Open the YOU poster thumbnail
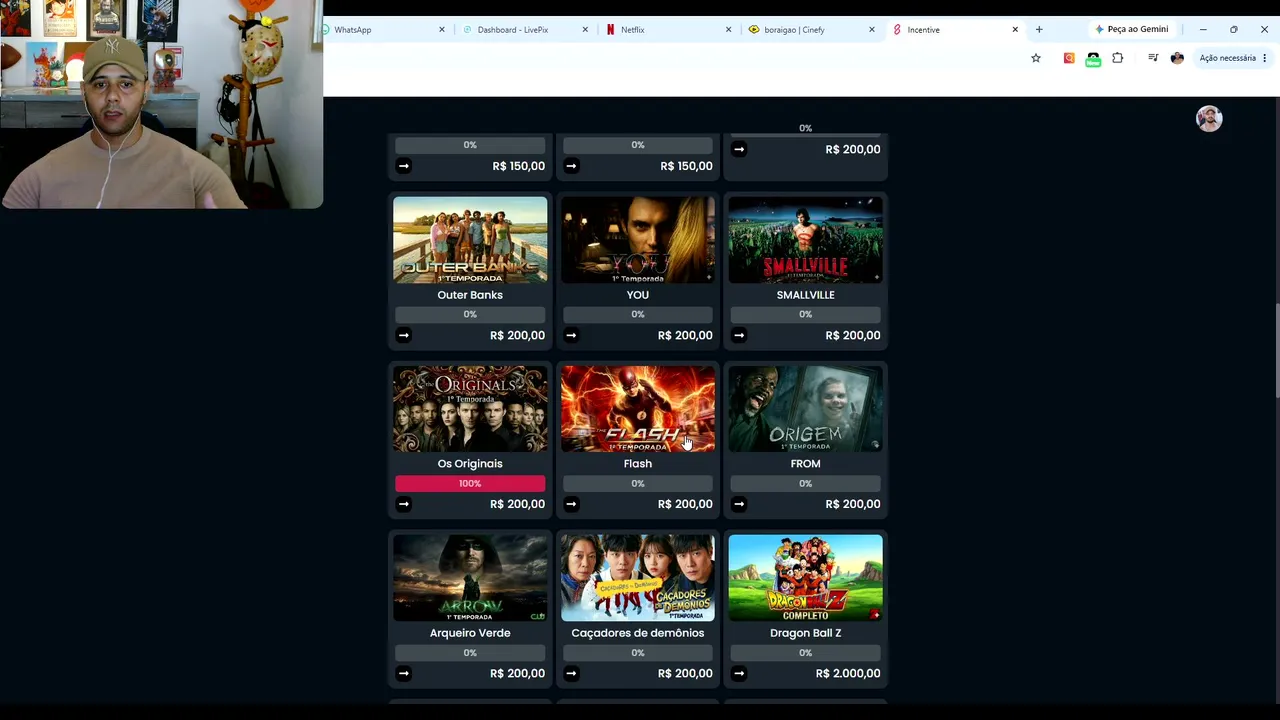The image size is (1280, 720). point(638,240)
